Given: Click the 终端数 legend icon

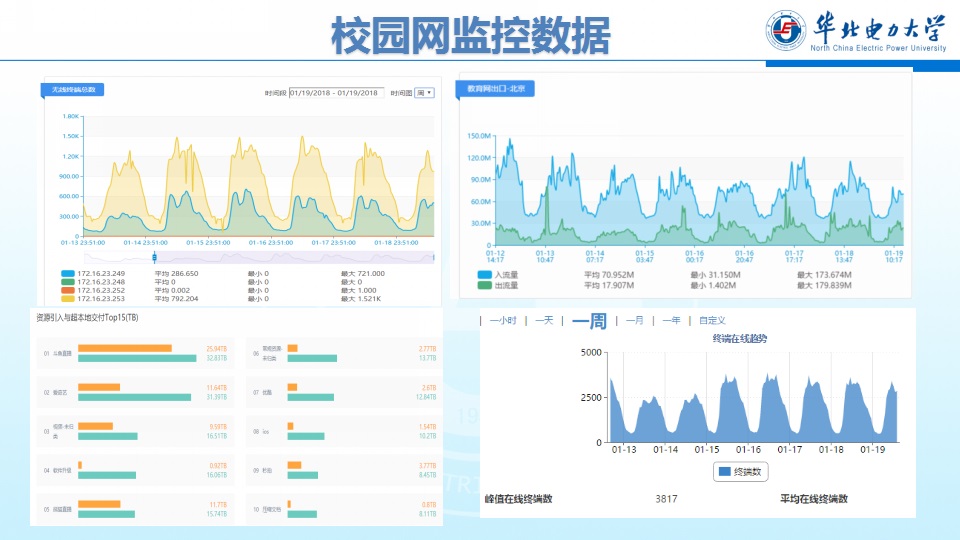Looking at the screenshot, I should click(x=725, y=471).
